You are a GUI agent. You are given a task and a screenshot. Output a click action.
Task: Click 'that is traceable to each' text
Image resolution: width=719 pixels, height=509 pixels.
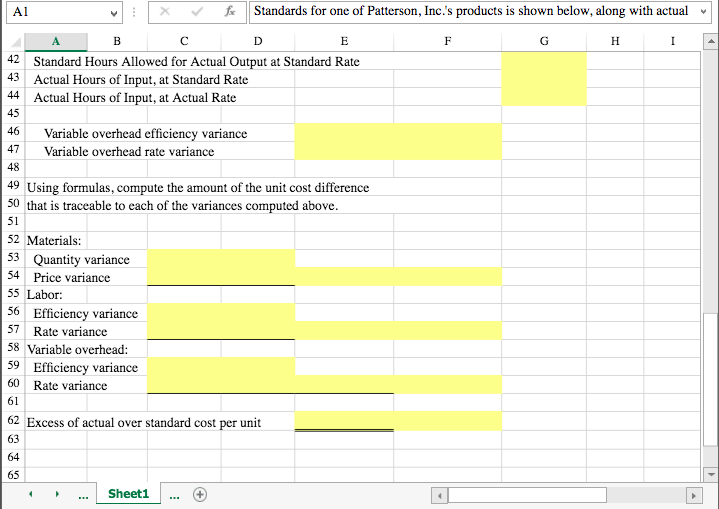[x=182, y=205]
